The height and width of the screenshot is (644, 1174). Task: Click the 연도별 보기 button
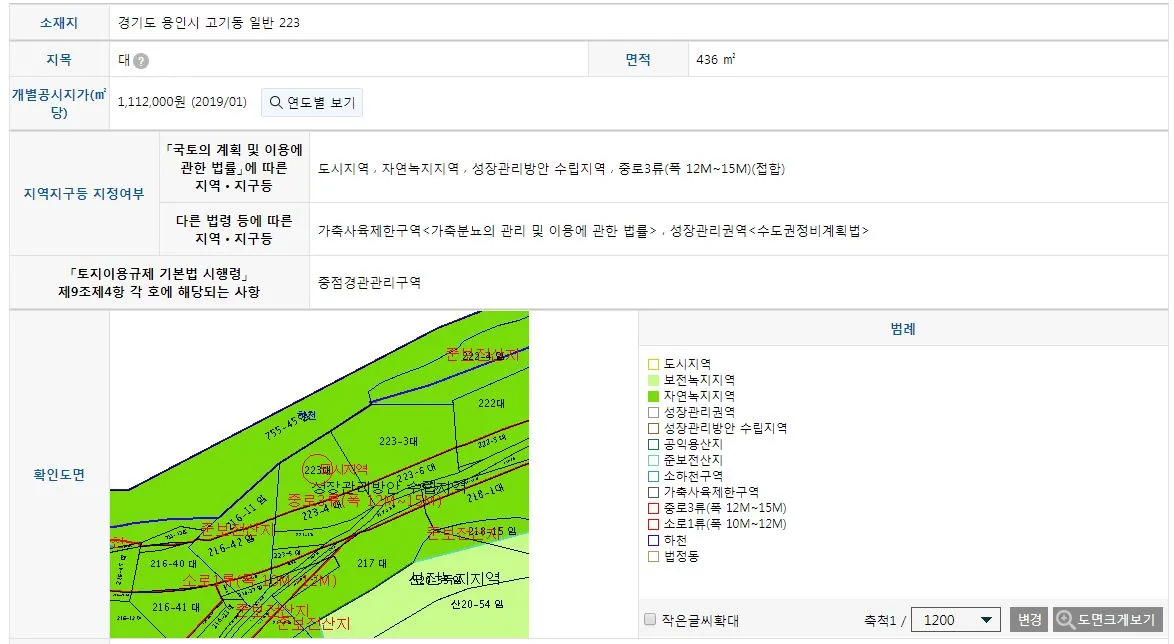tap(313, 102)
